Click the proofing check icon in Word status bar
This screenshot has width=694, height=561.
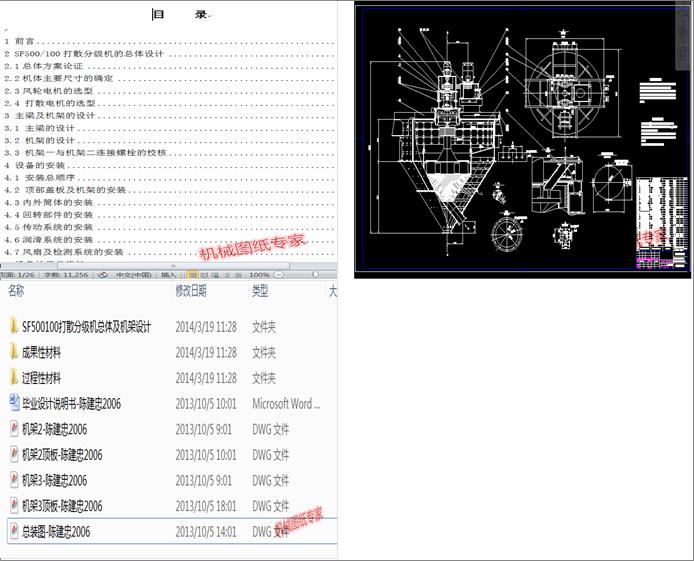tap(103, 275)
